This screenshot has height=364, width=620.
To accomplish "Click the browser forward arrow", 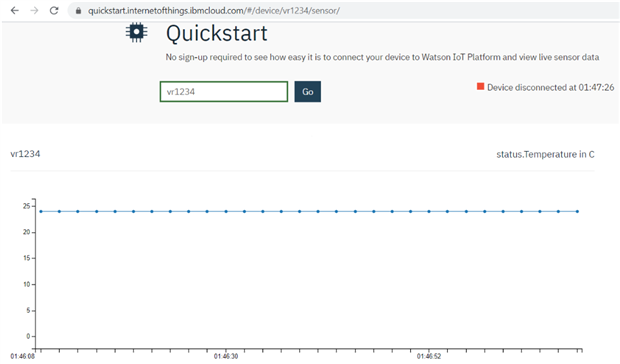I will 34,11.
